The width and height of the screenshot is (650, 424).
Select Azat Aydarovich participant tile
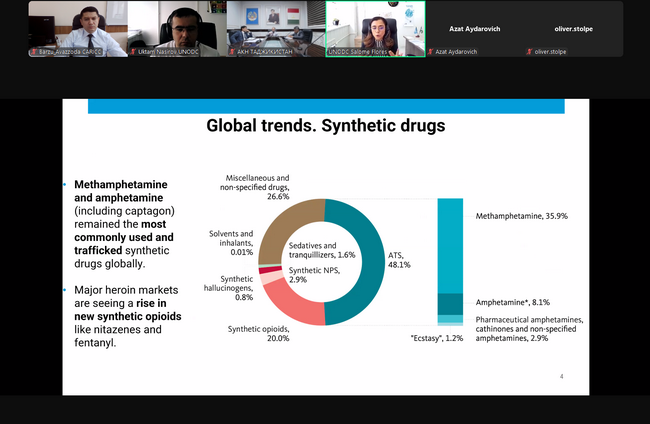tap(474, 25)
